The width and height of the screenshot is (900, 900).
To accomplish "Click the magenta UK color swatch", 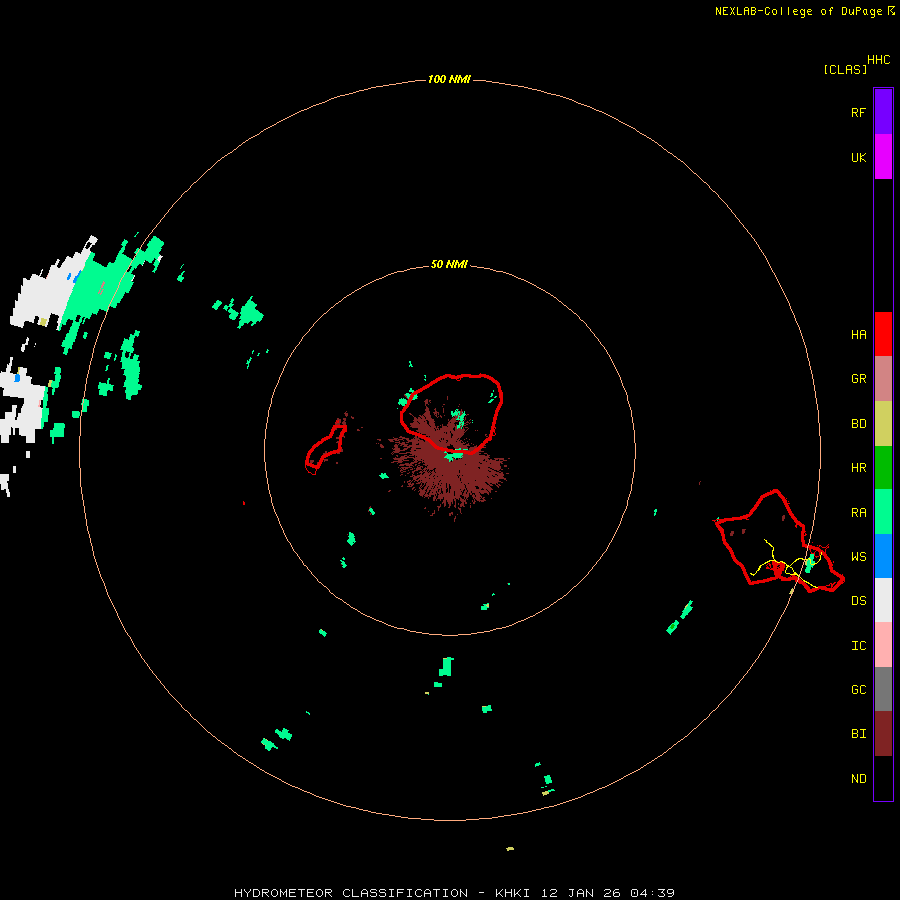I will [883, 157].
